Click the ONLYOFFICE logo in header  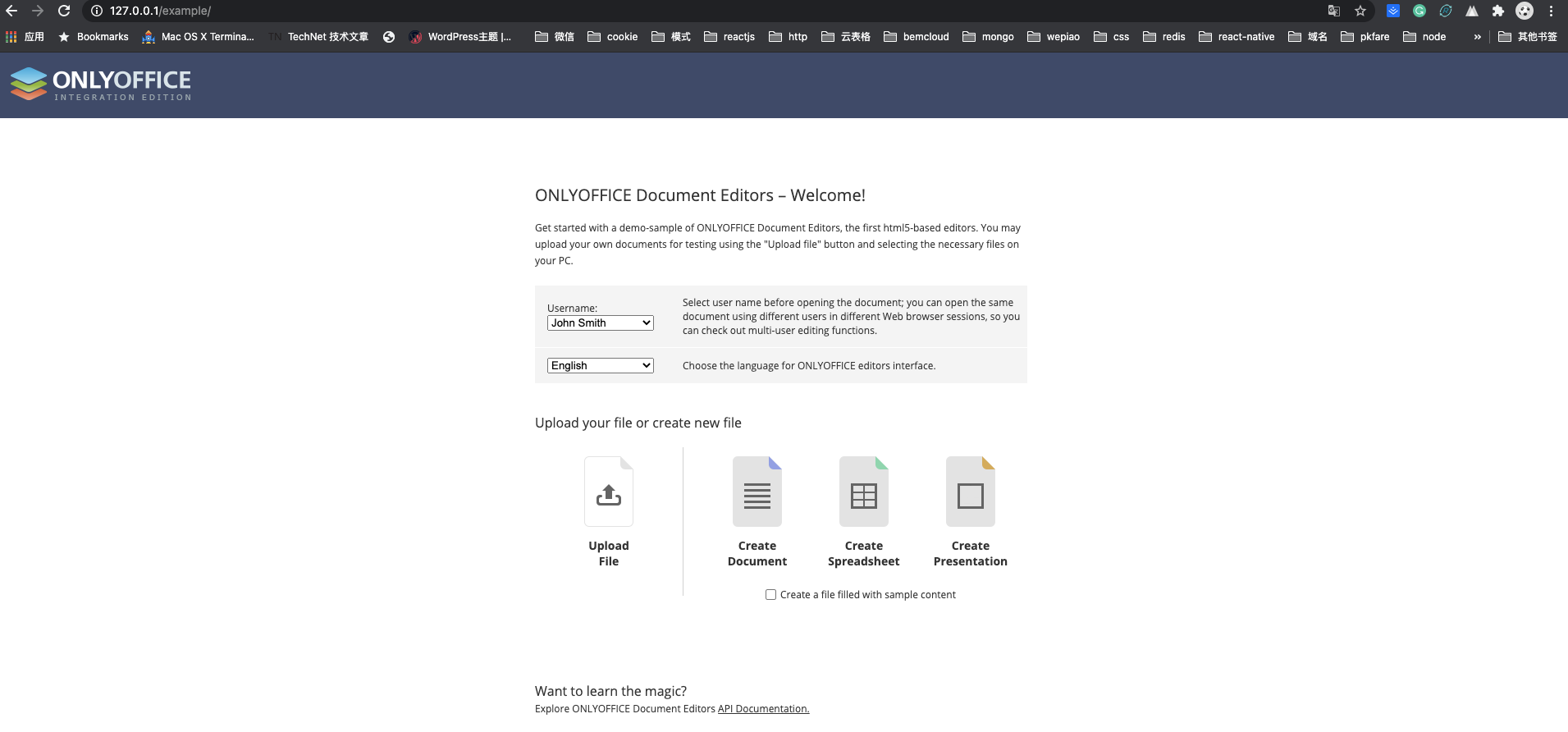[x=101, y=84]
